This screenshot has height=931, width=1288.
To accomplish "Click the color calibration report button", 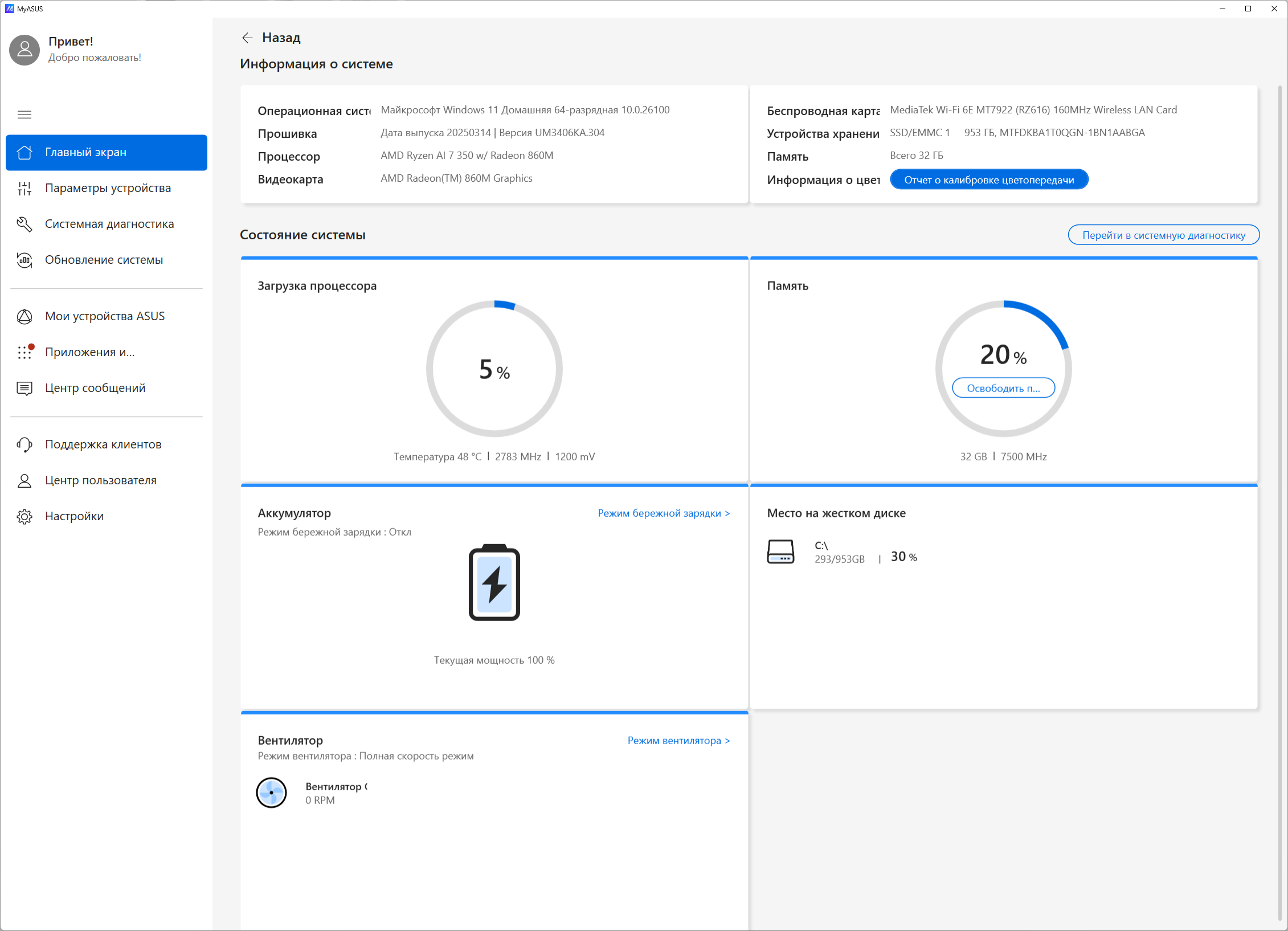I will pyautogui.click(x=989, y=180).
